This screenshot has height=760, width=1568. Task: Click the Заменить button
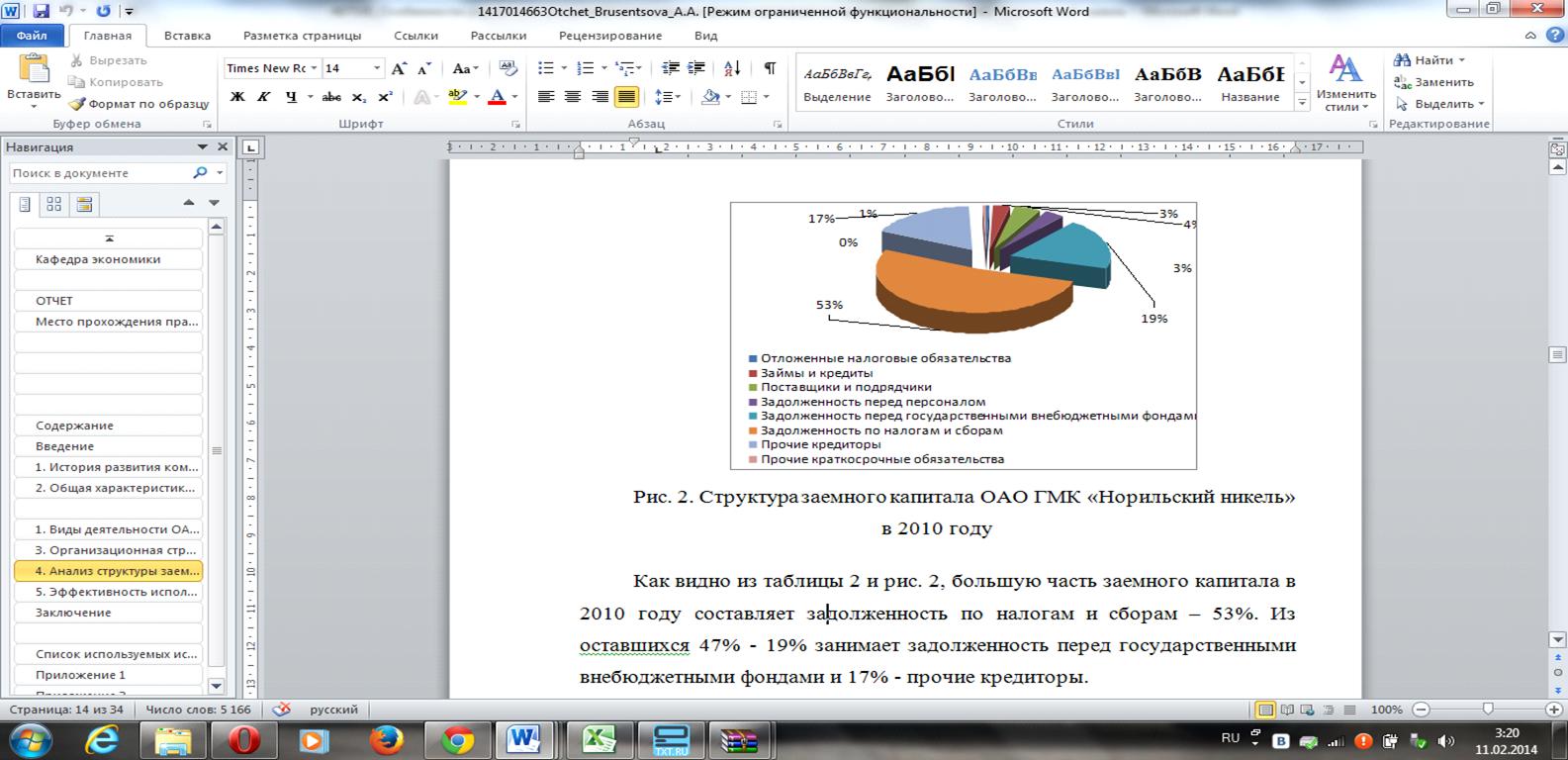point(1434,82)
